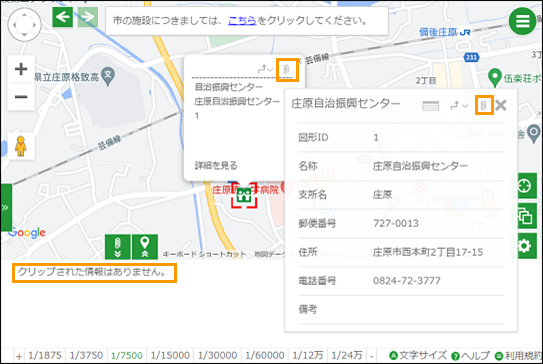Toggle the clip list panel button
Image resolution: width=543 pixels, height=364 pixels.
point(118,247)
